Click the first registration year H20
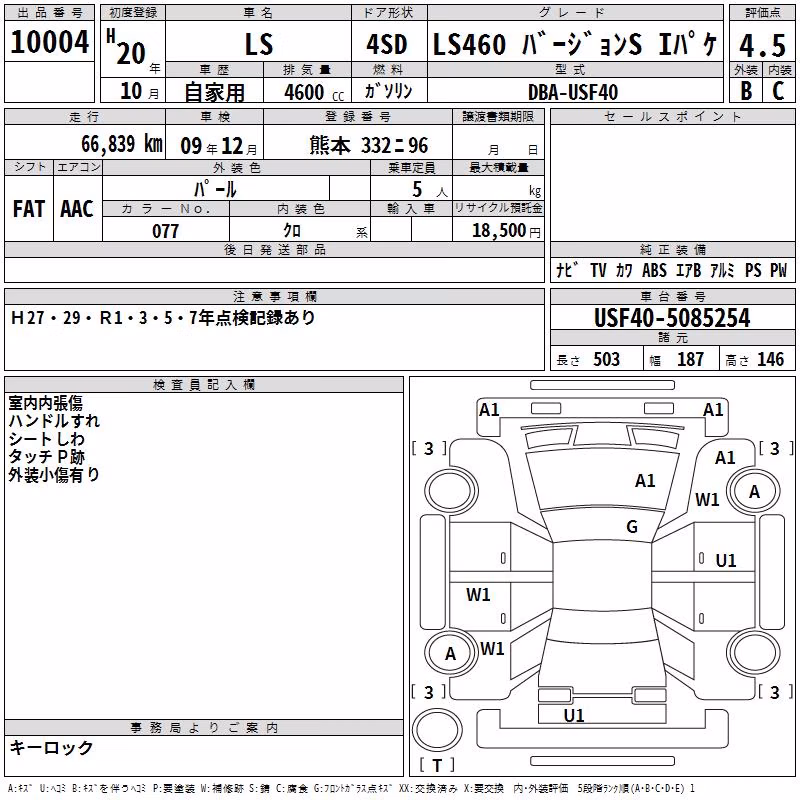Image resolution: width=800 pixels, height=800 pixels. (x=127, y=48)
